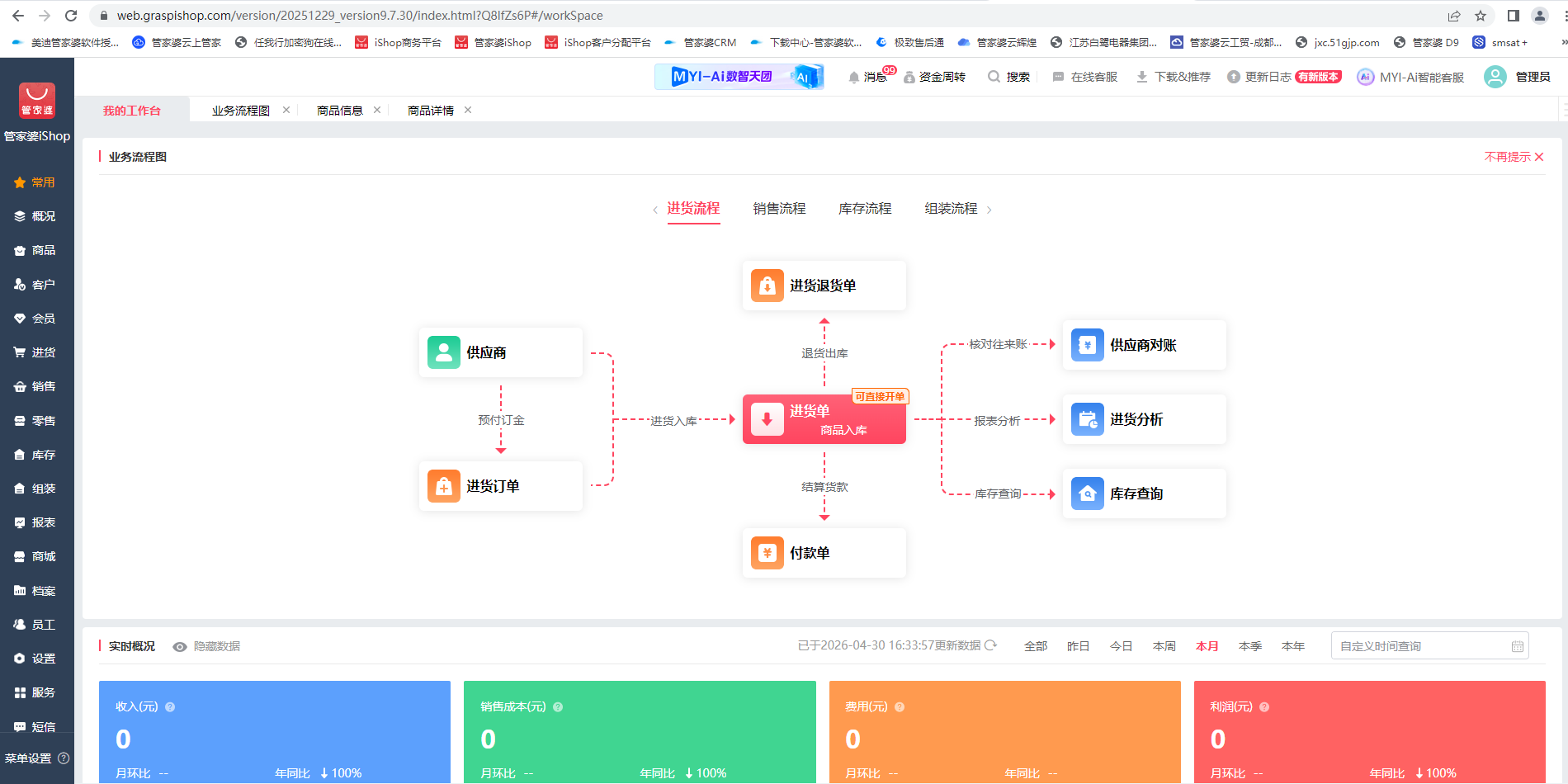This screenshot has height=784, width=1568.
Task: Open 会员 in the sidebar
Action: coord(36,319)
